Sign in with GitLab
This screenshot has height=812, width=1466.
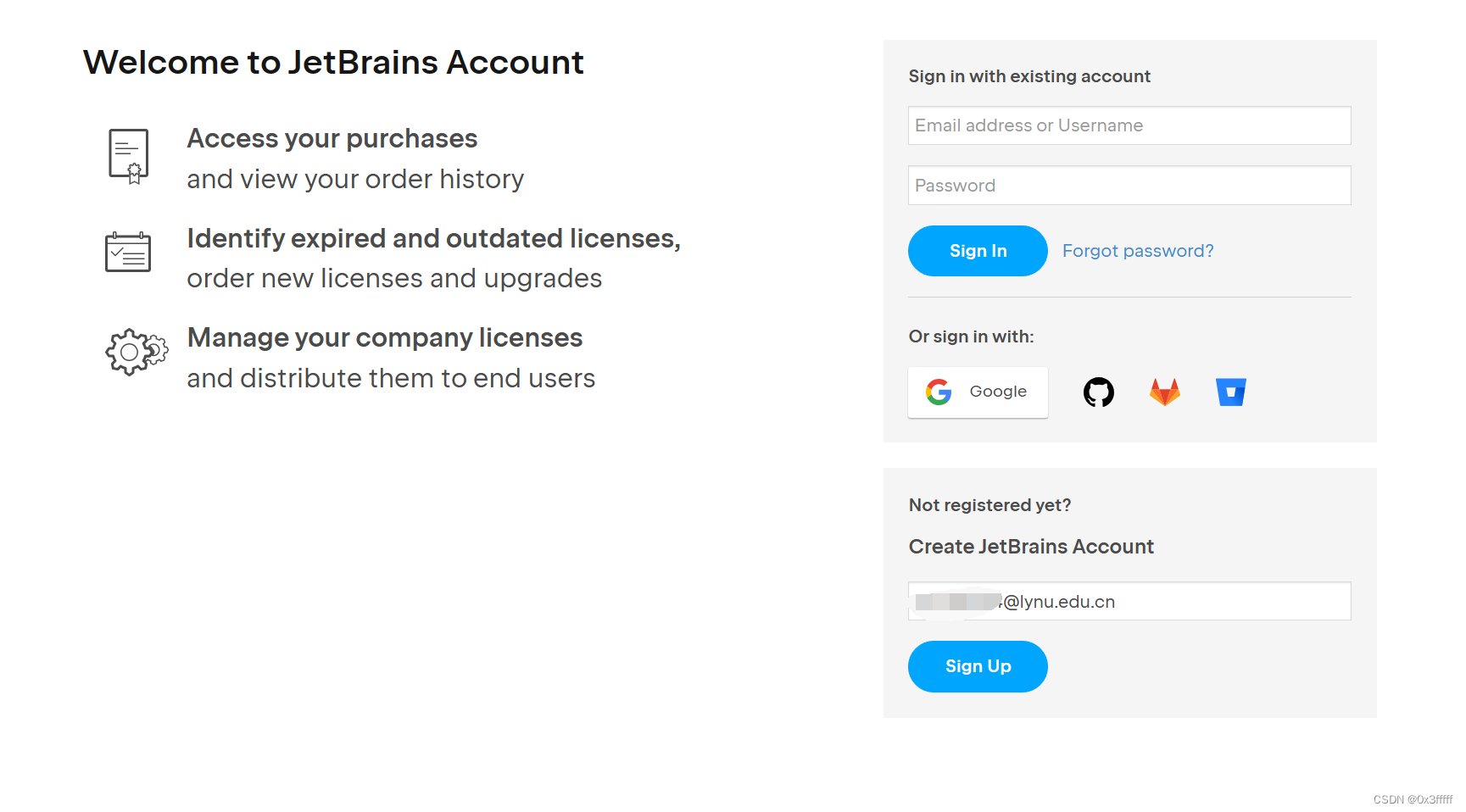coord(1165,392)
